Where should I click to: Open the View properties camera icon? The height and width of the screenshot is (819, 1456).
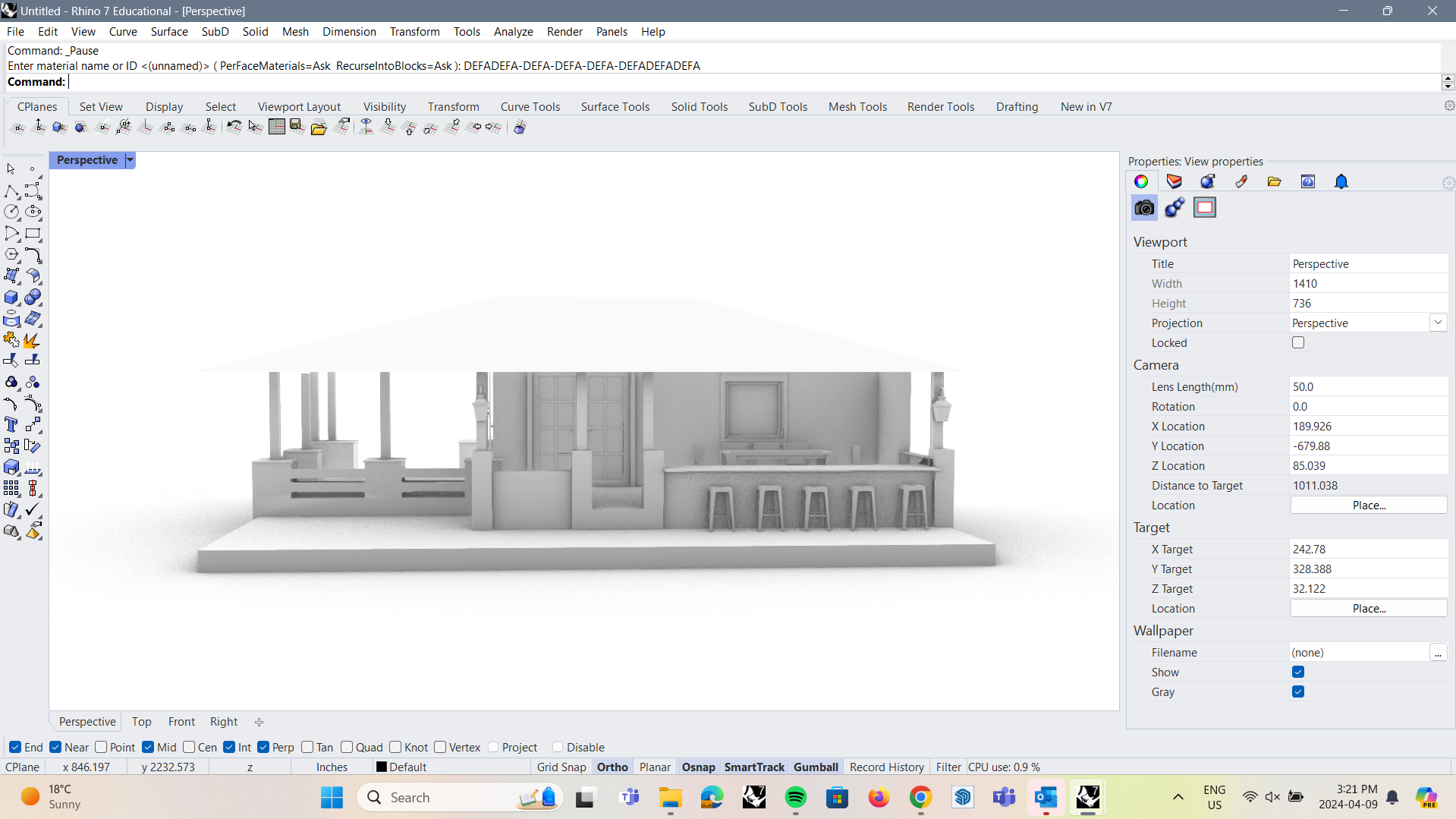(1143, 207)
